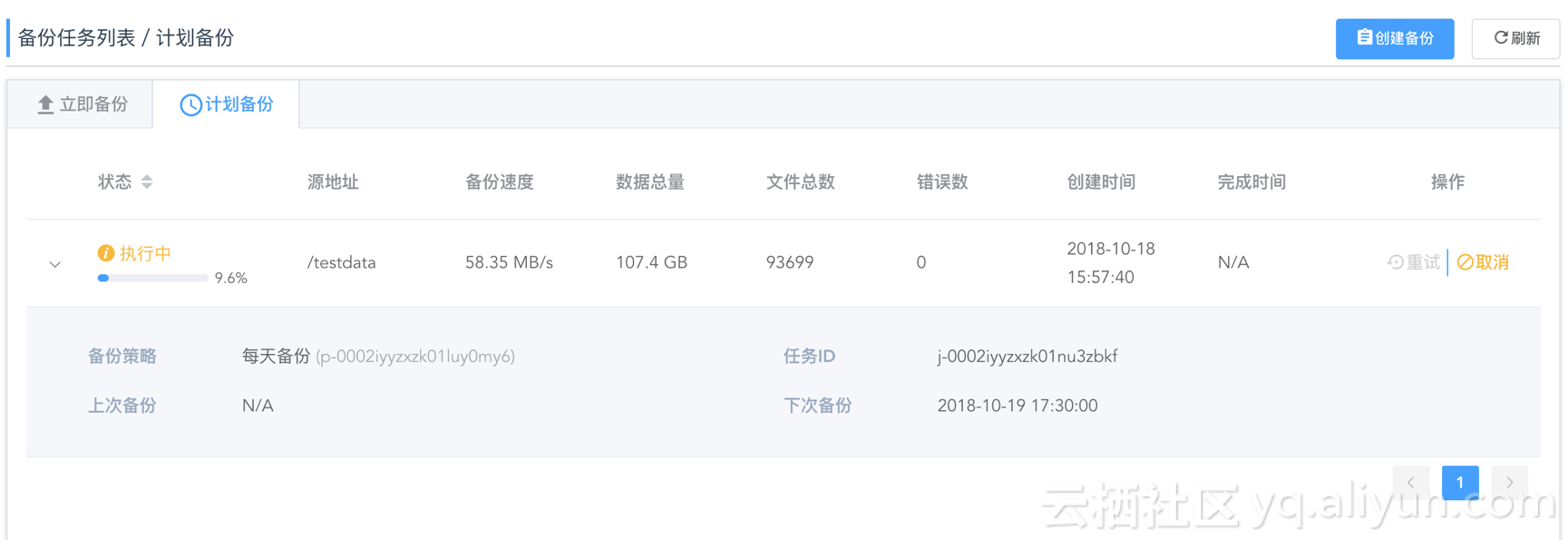Click the error count value 0

pos(921,262)
